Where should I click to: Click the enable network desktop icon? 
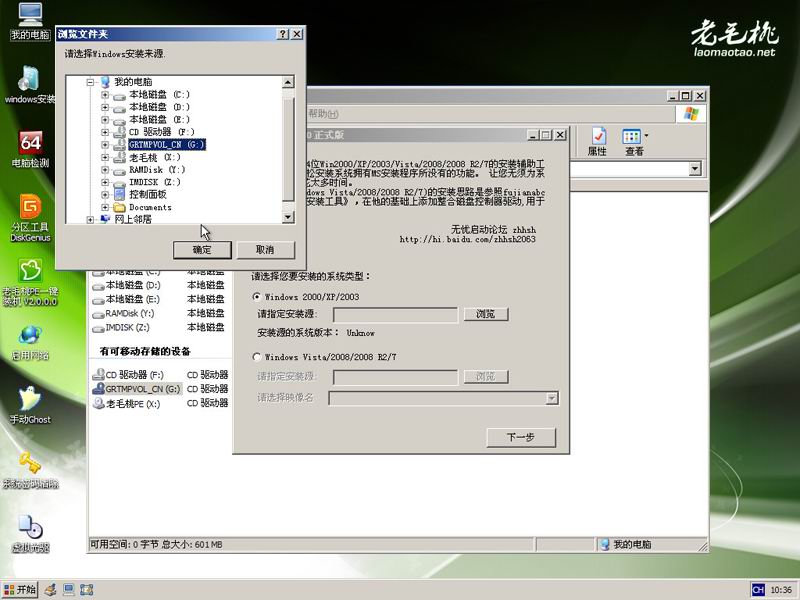(30, 342)
